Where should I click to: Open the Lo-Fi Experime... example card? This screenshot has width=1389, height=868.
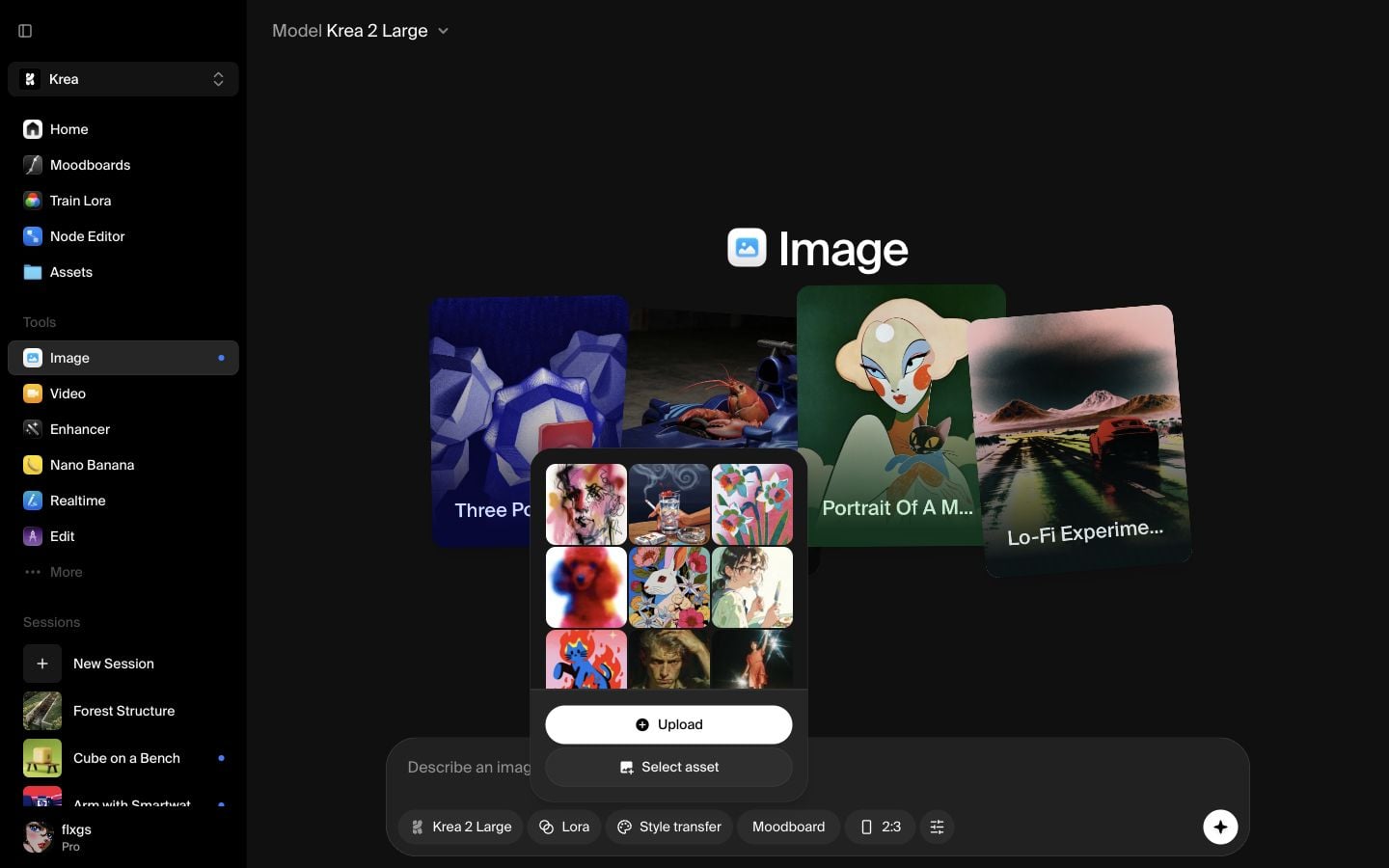click(x=1080, y=440)
